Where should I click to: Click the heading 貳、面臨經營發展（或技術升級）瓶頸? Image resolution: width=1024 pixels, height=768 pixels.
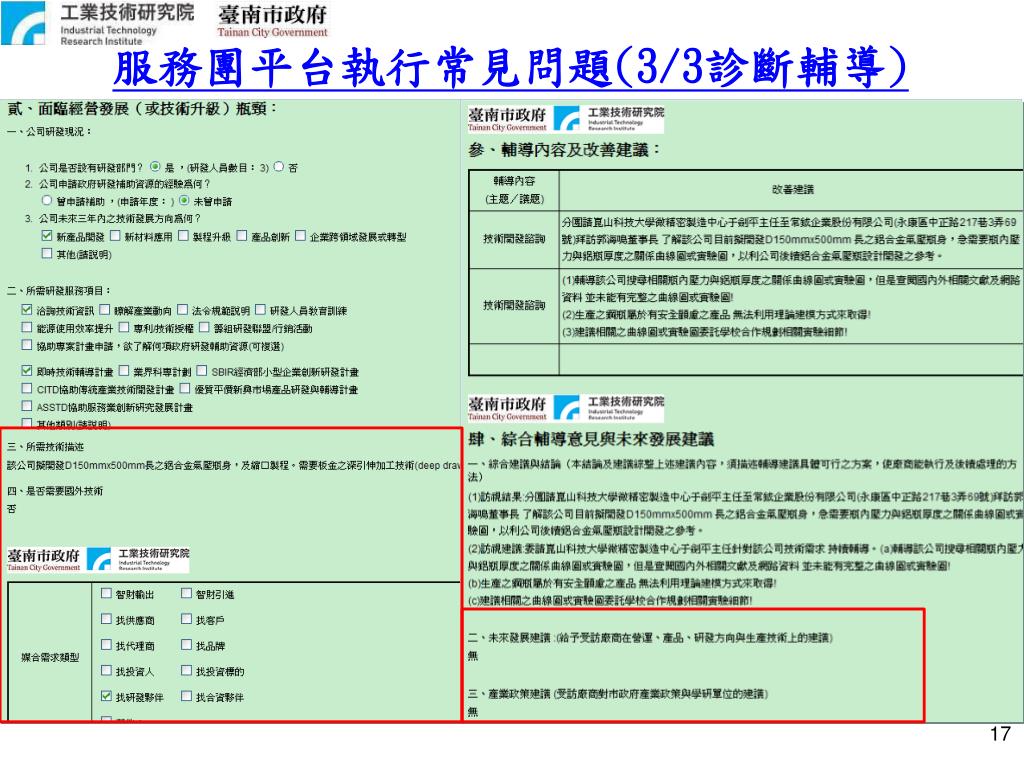[142, 108]
